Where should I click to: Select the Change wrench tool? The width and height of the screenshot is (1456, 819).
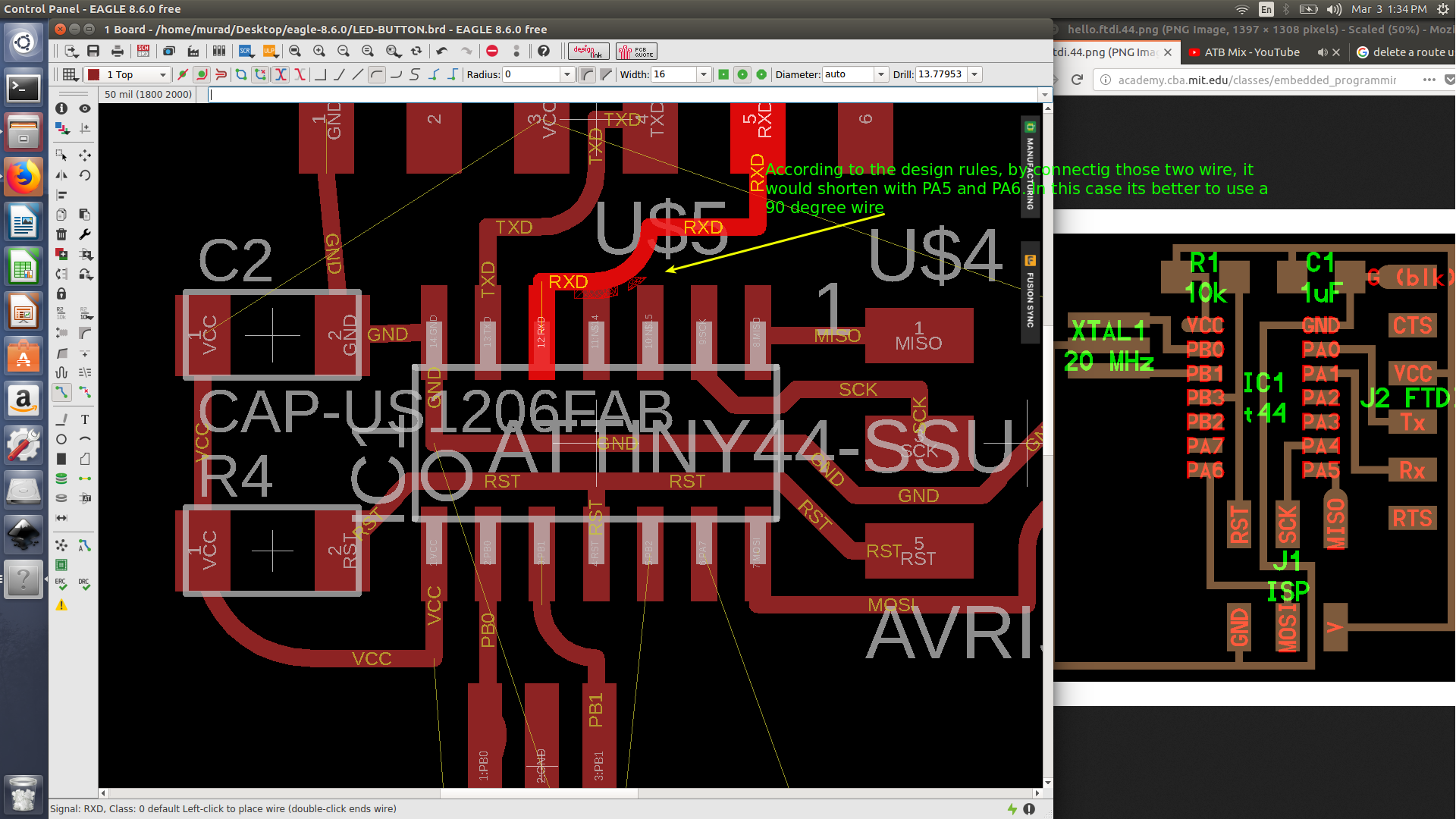pyautogui.click(x=85, y=234)
